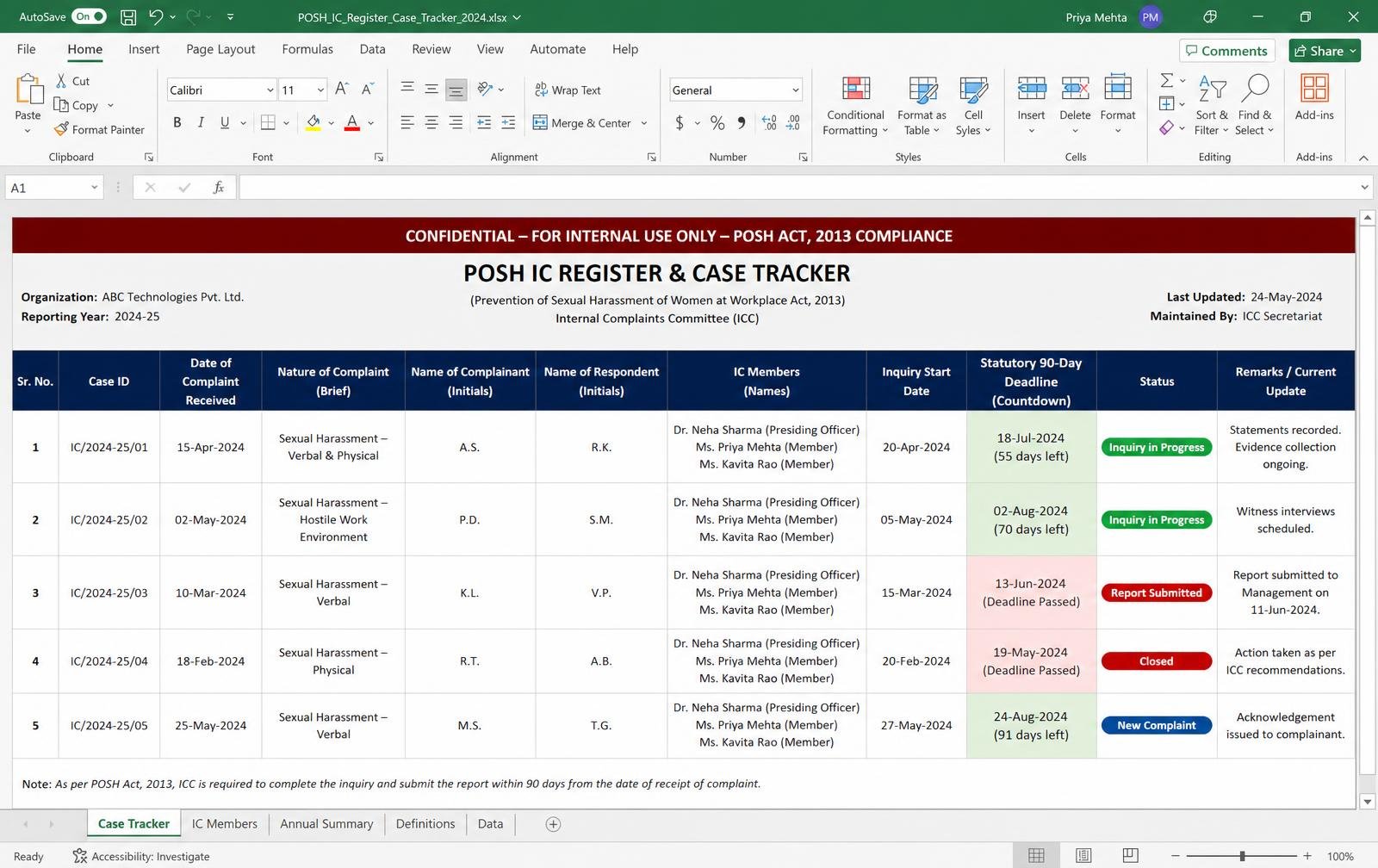The height and width of the screenshot is (868, 1378).
Task: Click Decrease Decimal icon
Action: click(x=793, y=123)
